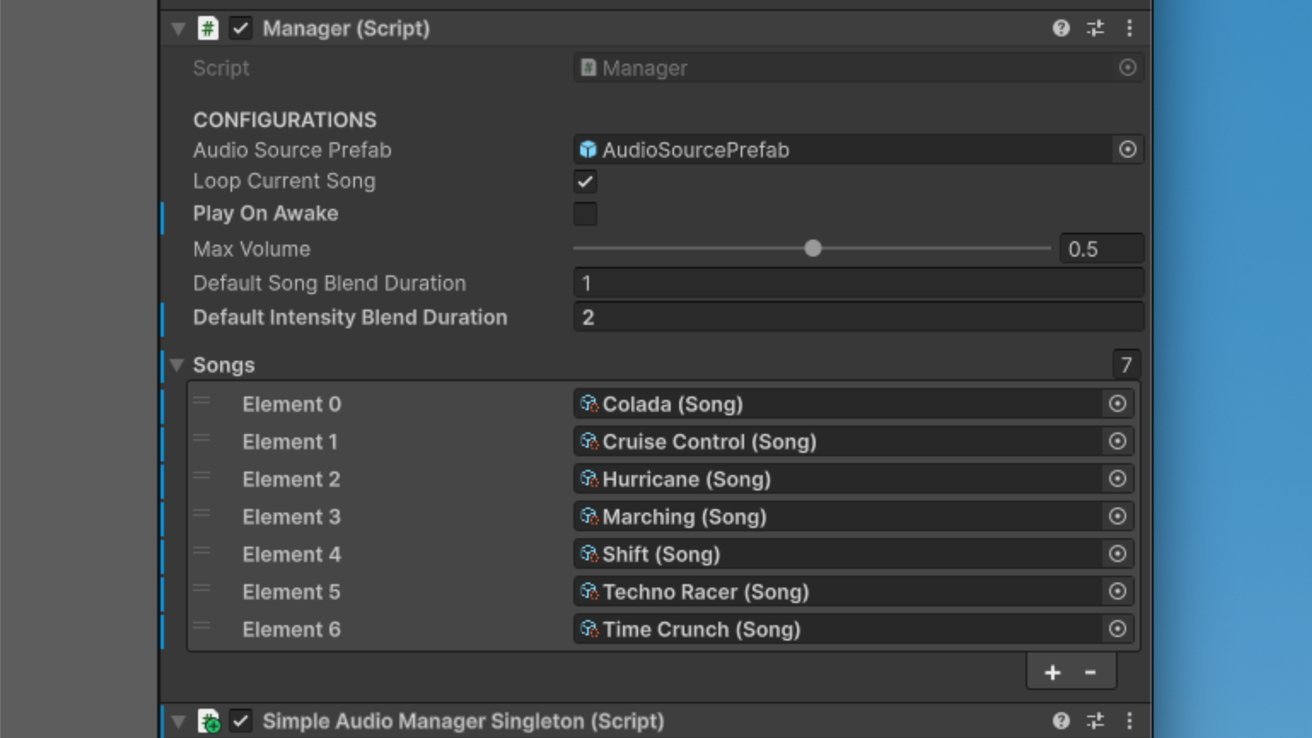The width and height of the screenshot is (1312, 738).
Task: Open presets icon for Manager script
Action: click(x=1096, y=29)
